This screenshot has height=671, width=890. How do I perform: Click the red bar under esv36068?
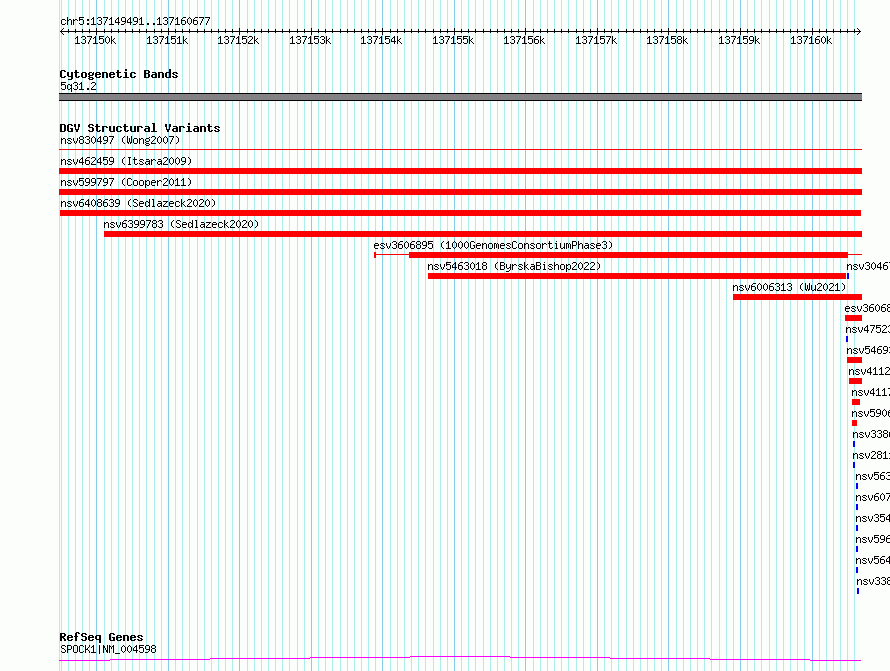point(854,318)
